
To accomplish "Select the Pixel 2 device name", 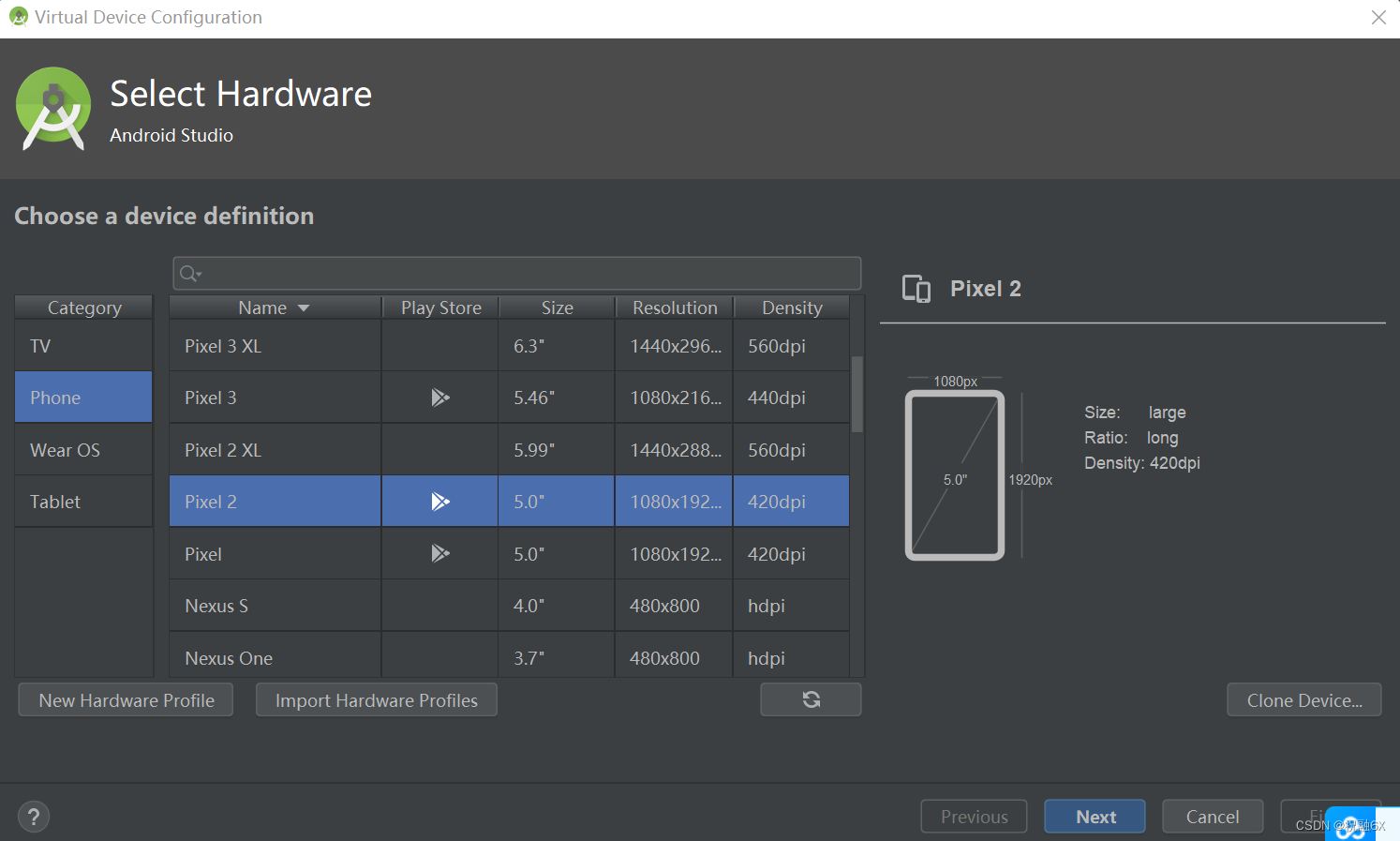I will (x=211, y=502).
